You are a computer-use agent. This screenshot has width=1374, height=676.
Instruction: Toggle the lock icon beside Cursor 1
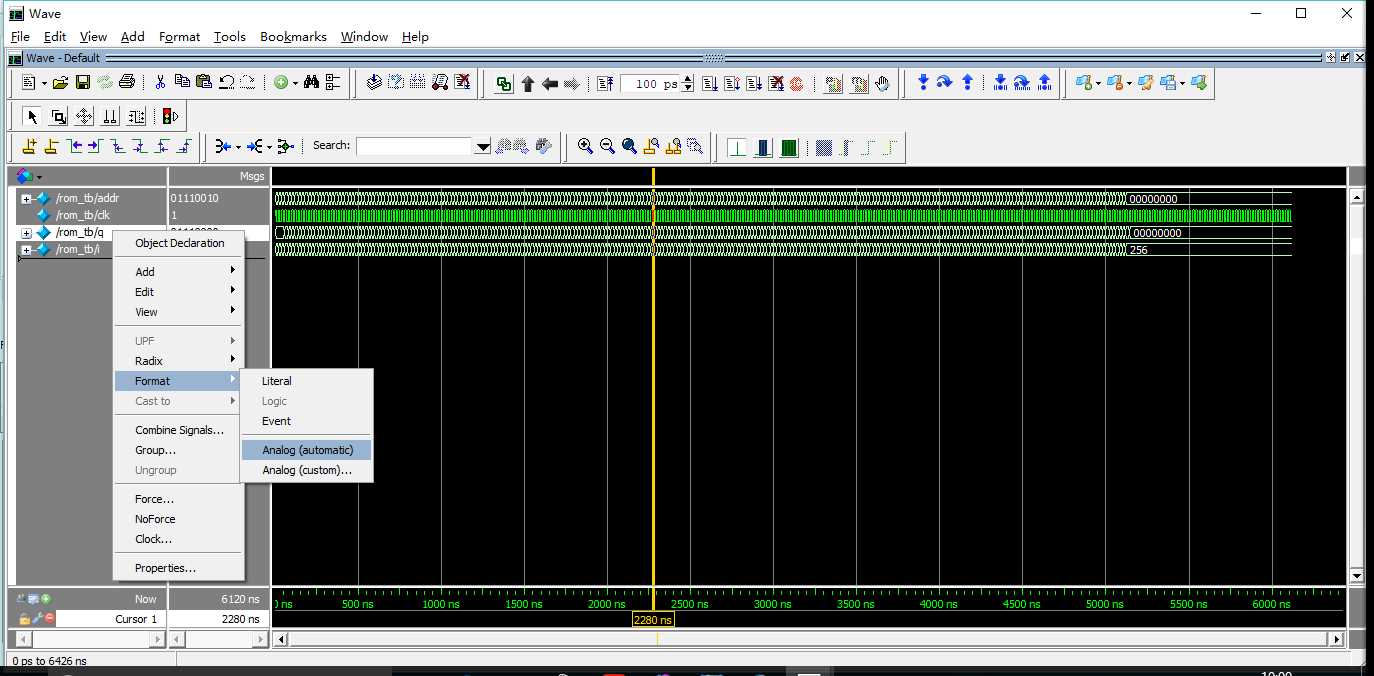point(25,619)
